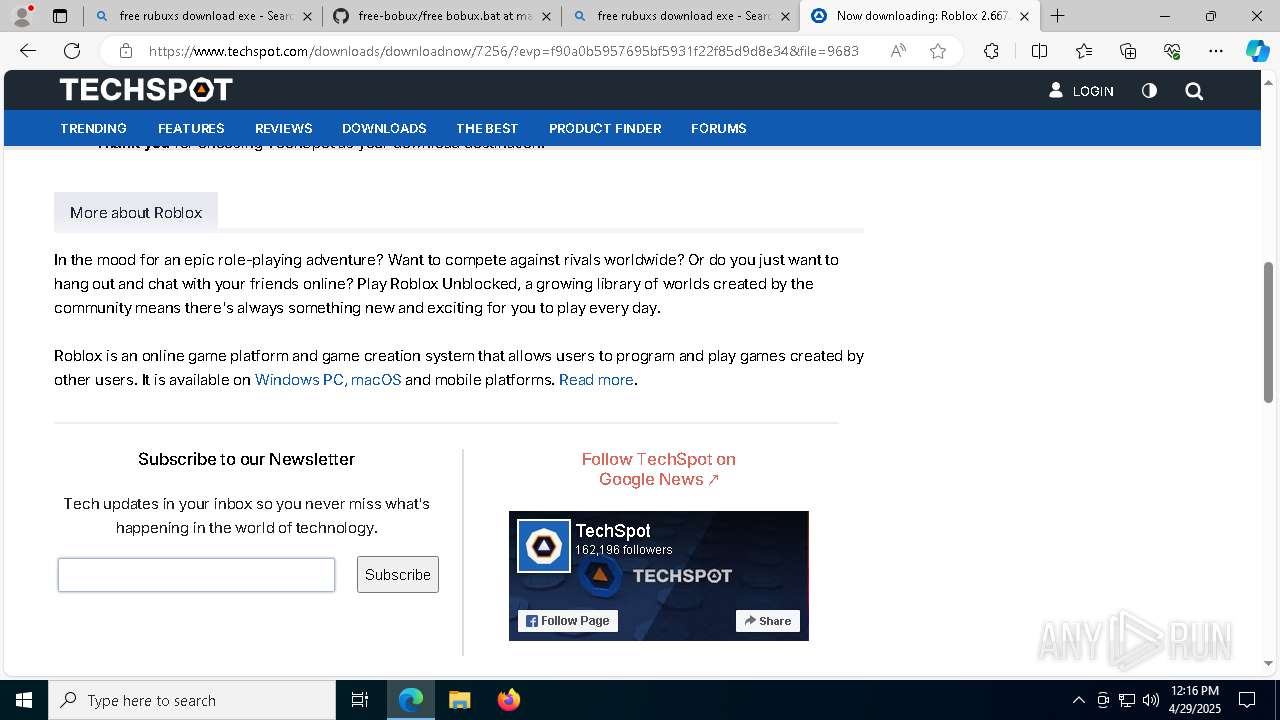Close the GitHub free-bobux tab
Viewport: 1280px width, 720px height.
coord(546,16)
